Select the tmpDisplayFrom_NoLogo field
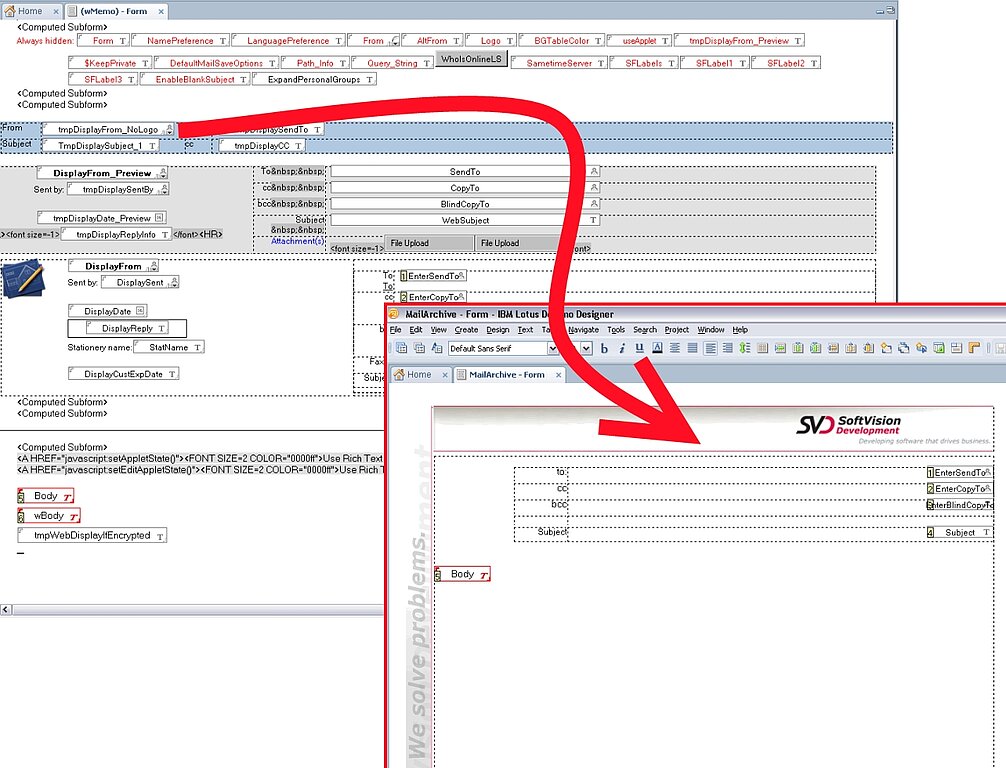Viewport: 1006px width, 768px height. [x=108, y=130]
